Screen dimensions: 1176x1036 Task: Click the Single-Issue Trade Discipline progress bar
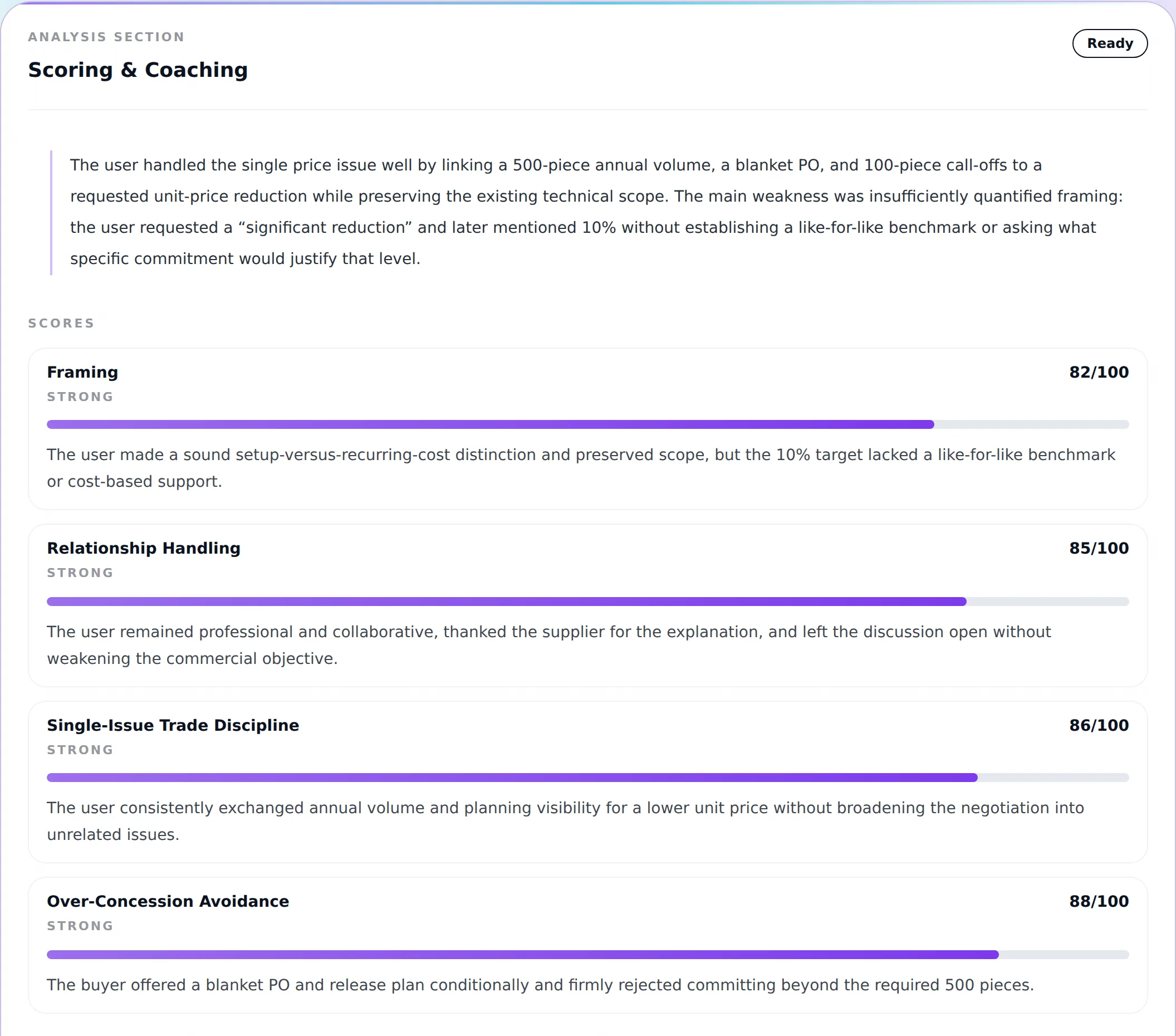click(x=587, y=778)
